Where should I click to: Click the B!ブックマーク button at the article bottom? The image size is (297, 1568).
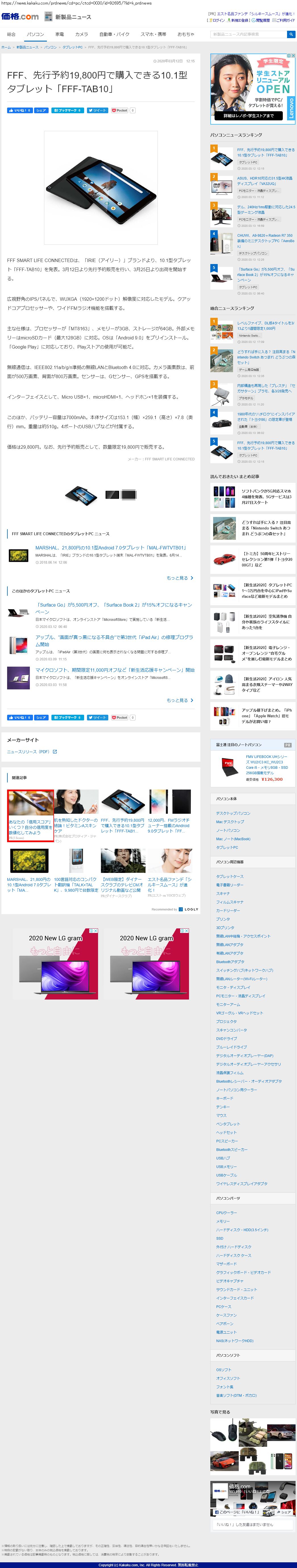point(68,717)
